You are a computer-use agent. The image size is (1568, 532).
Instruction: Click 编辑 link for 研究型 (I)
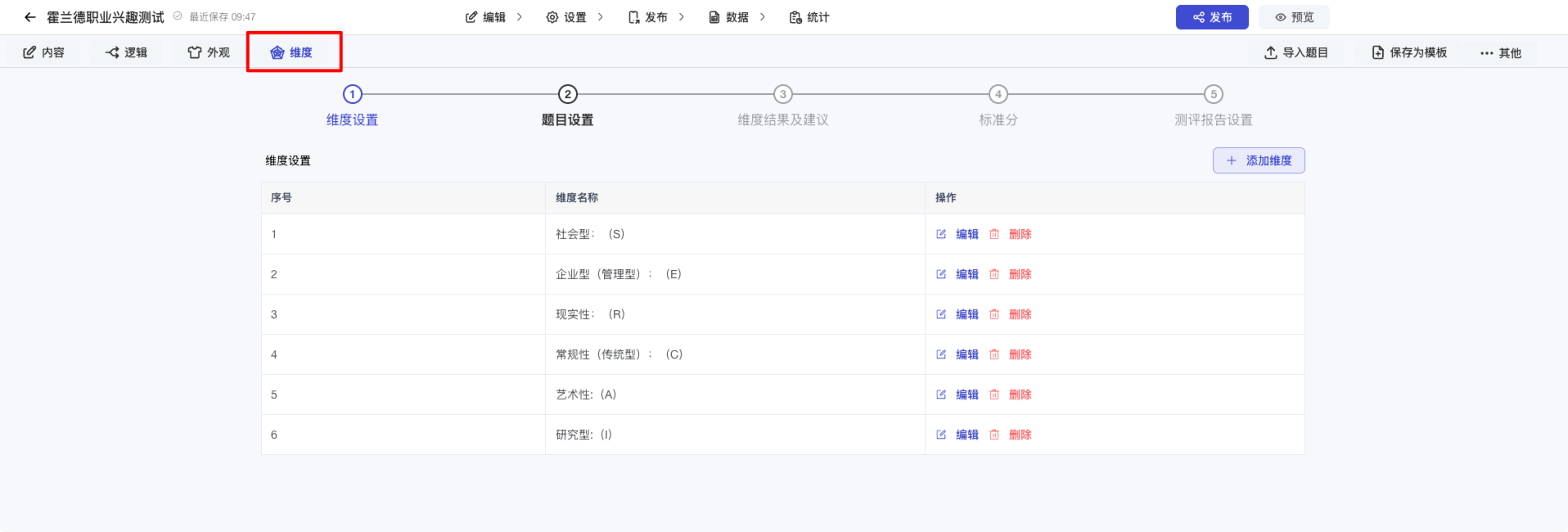[x=967, y=435]
